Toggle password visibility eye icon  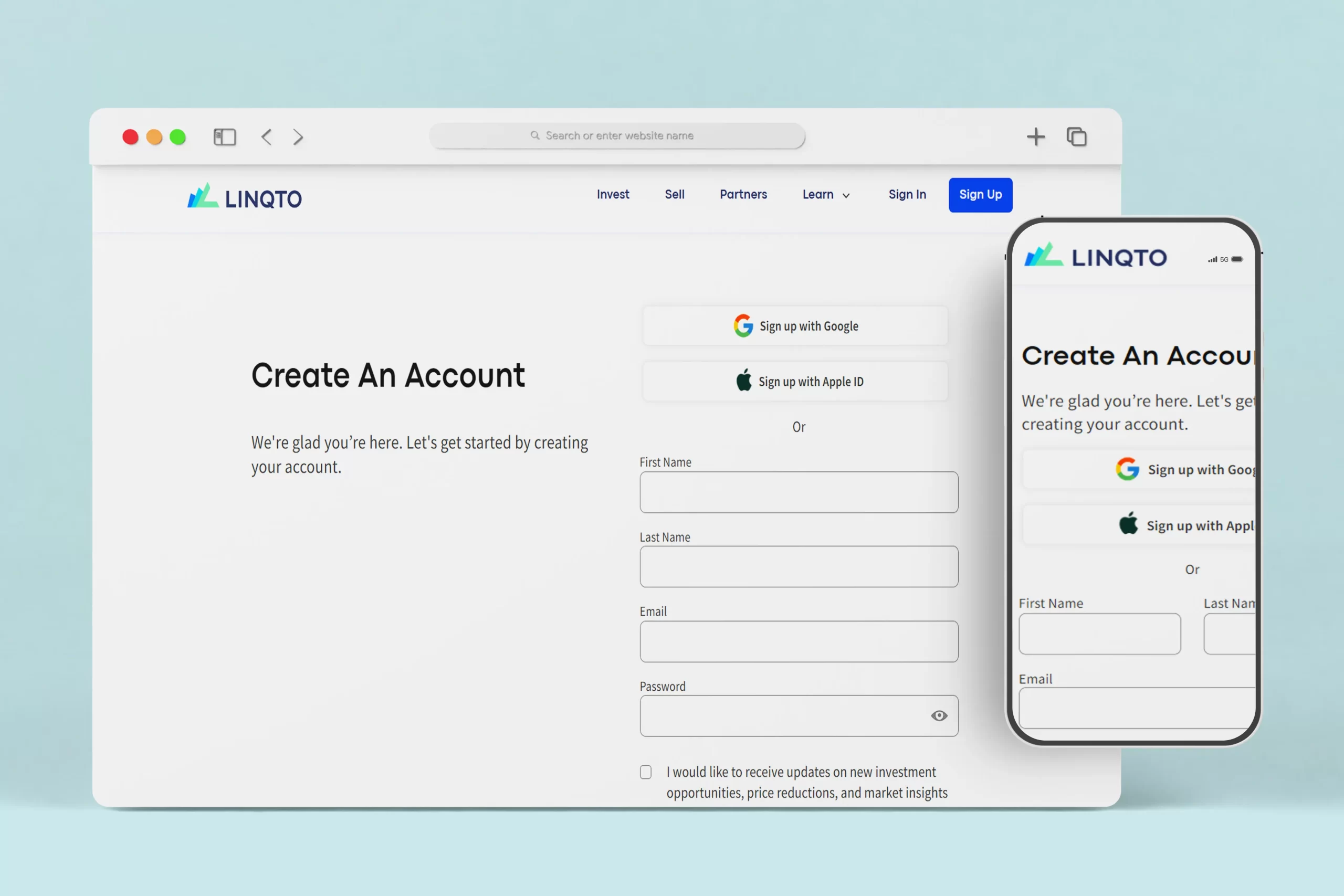point(939,716)
